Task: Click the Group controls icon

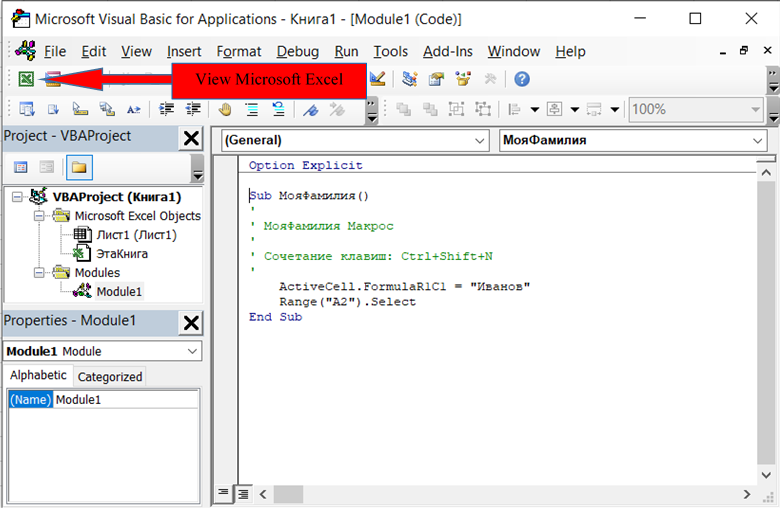Action: 456,109
